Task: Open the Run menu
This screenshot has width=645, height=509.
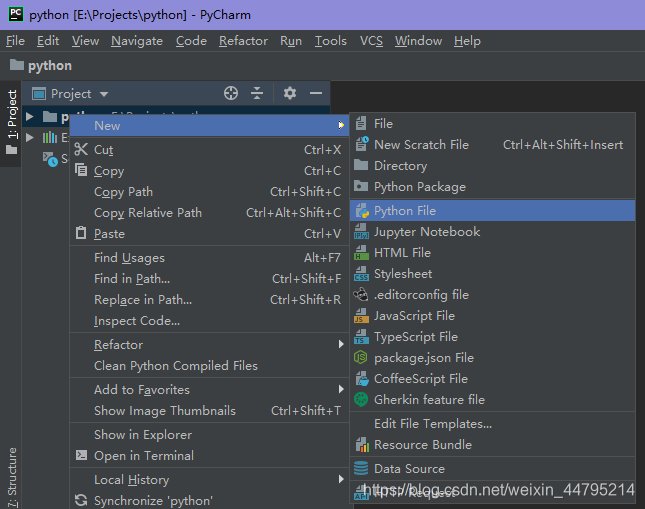Action: (x=291, y=41)
